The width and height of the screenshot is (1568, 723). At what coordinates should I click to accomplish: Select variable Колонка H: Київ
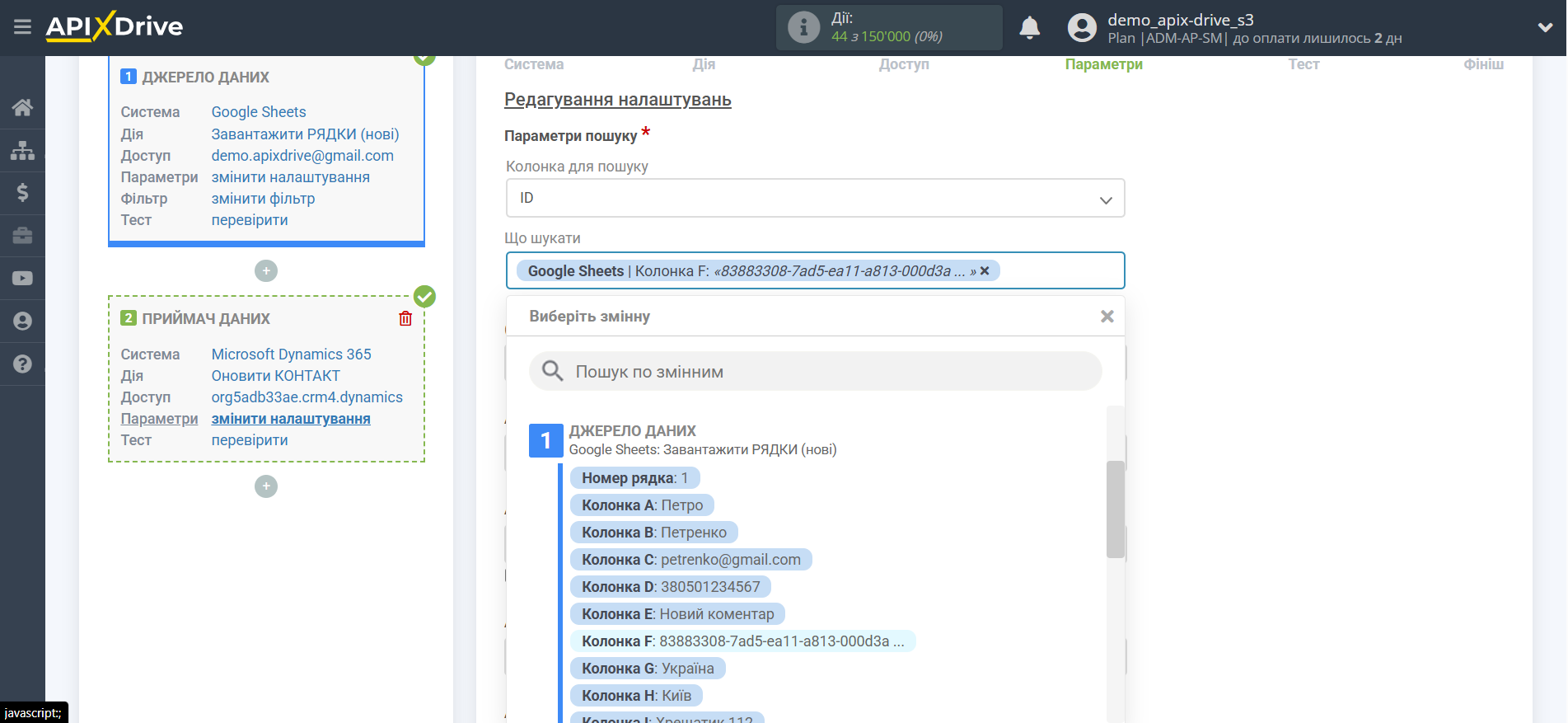(637, 696)
